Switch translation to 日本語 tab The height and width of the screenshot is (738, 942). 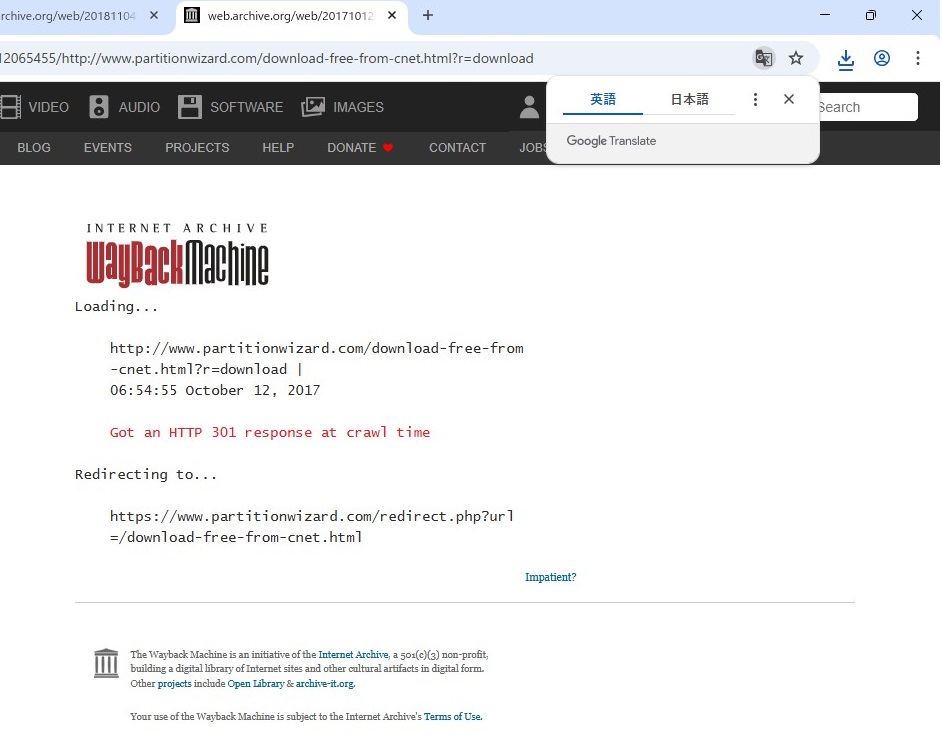[x=689, y=99]
